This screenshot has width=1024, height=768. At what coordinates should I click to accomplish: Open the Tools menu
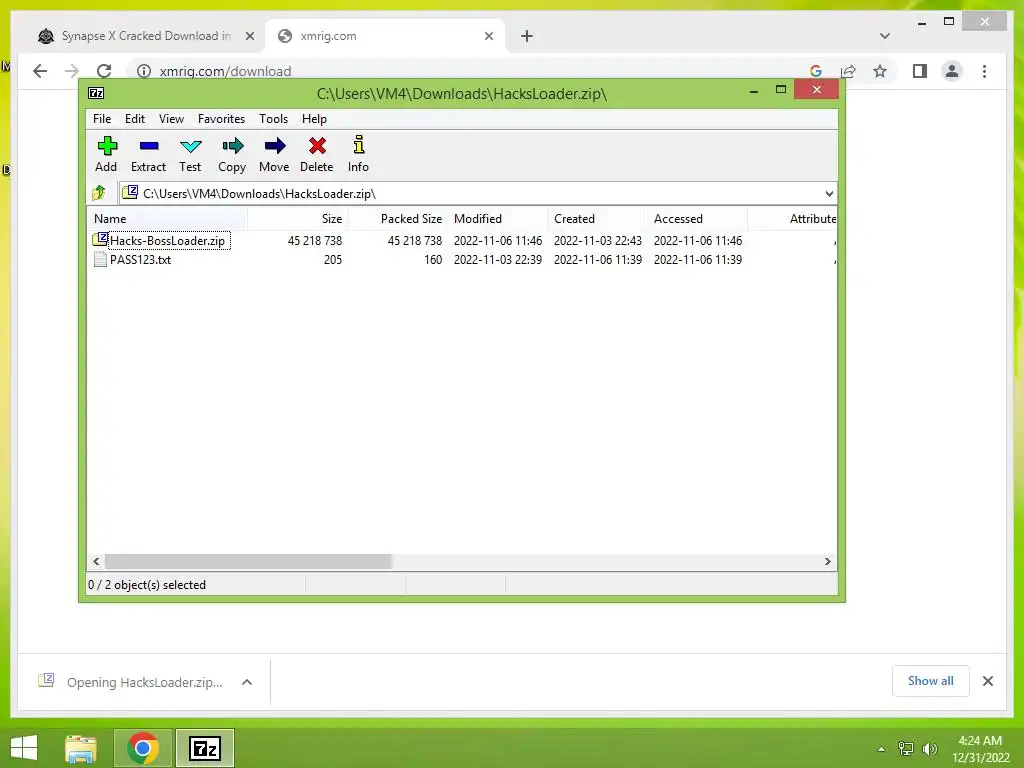click(273, 119)
